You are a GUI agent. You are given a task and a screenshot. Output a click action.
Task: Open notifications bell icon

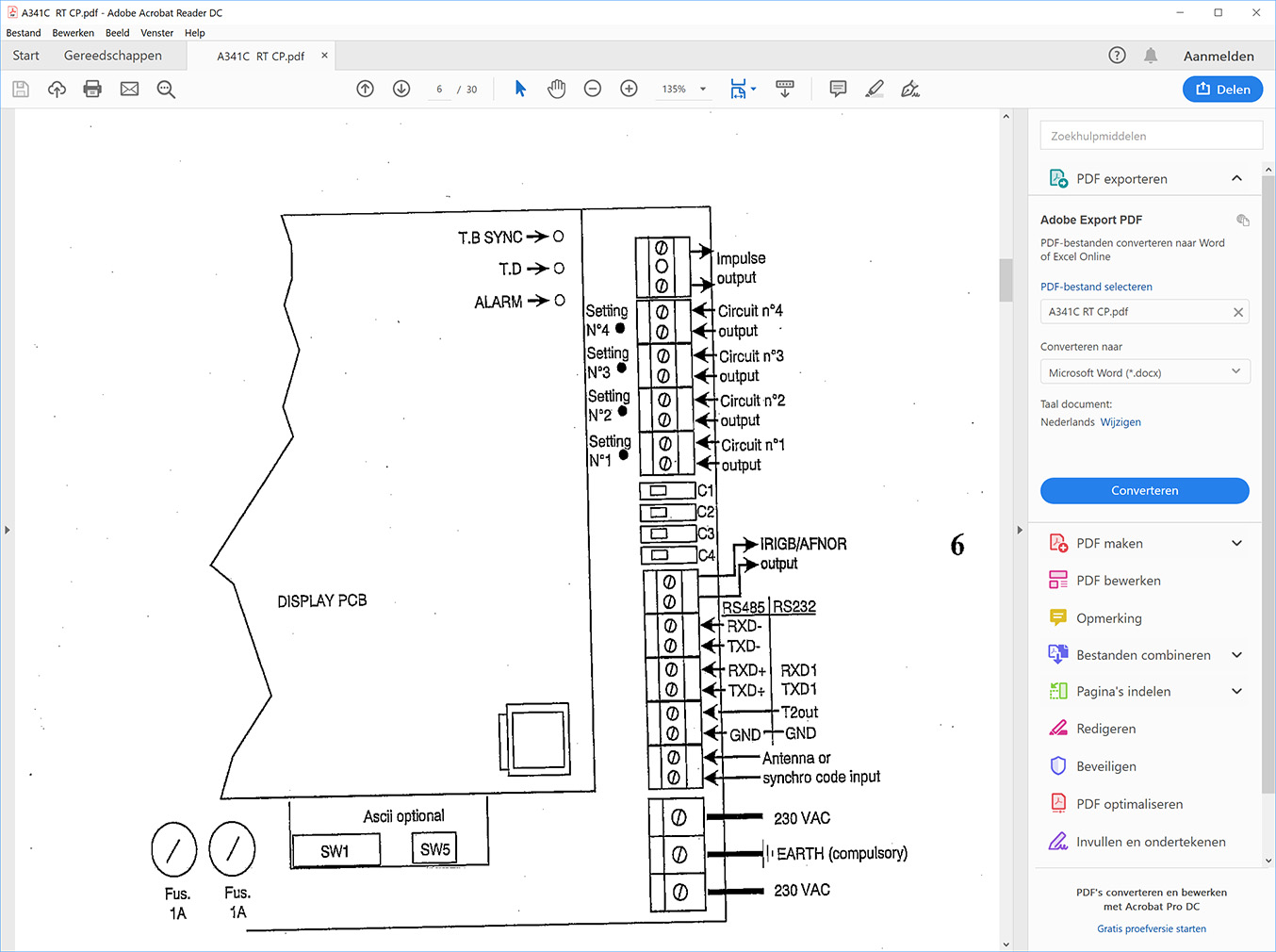(1151, 56)
